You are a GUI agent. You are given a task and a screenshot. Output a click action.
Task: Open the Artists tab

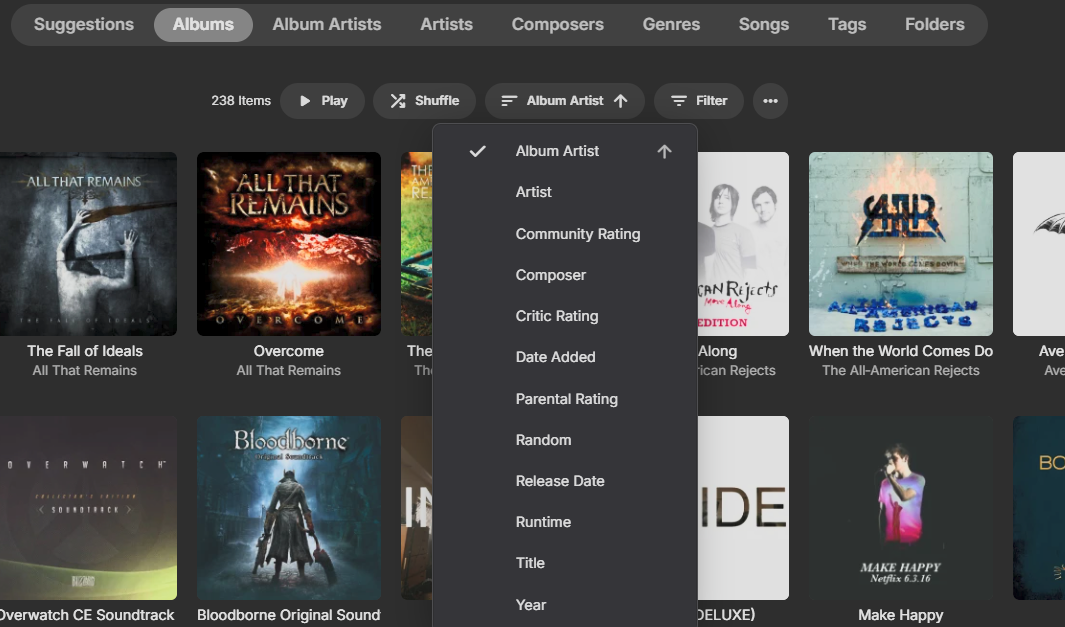point(446,24)
